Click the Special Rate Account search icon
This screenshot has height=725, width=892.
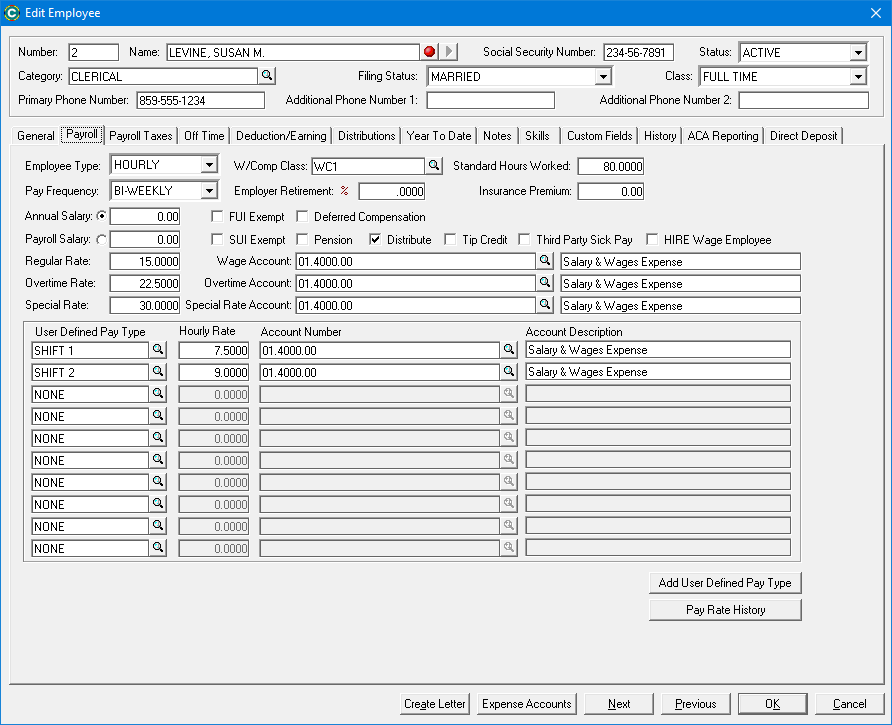pos(544,305)
